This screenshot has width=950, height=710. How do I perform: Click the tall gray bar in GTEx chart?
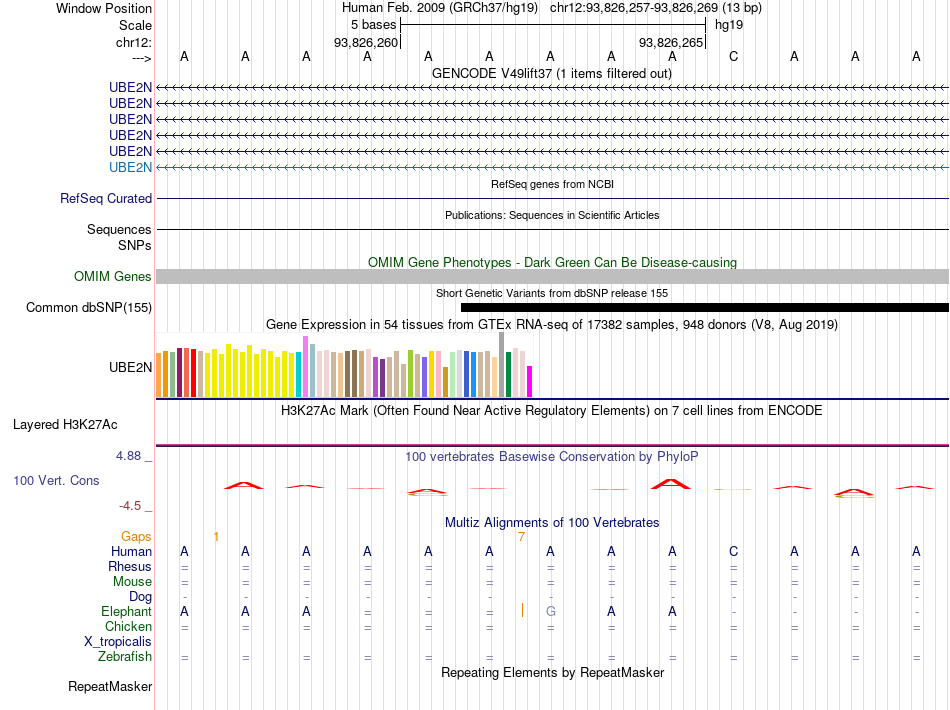pos(502,365)
